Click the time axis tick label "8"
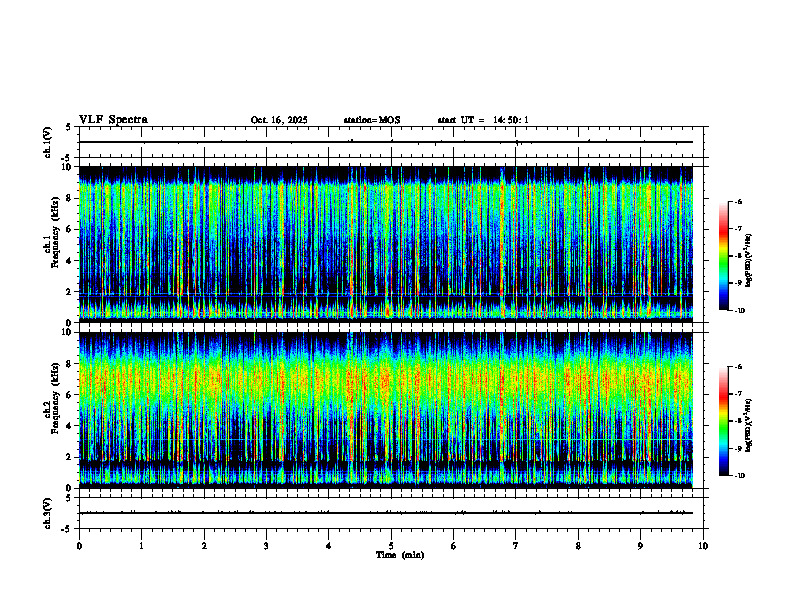The image size is (792, 612). [578, 546]
